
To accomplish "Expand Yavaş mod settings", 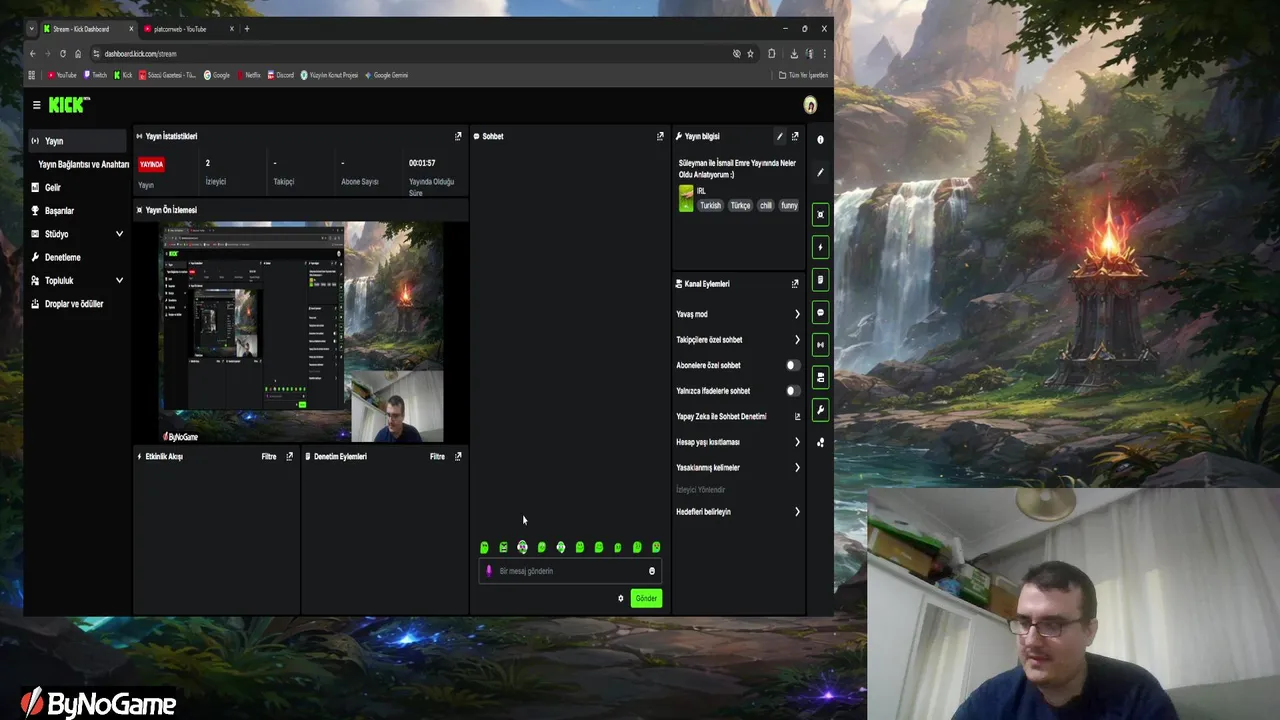I will (x=797, y=314).
